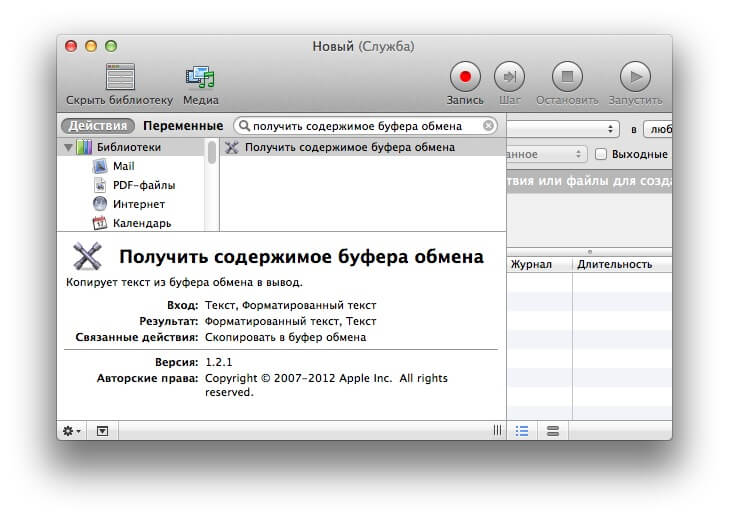729x519 pixels.
Task: Click the search magnifier icon
Action: coord(244,126)
